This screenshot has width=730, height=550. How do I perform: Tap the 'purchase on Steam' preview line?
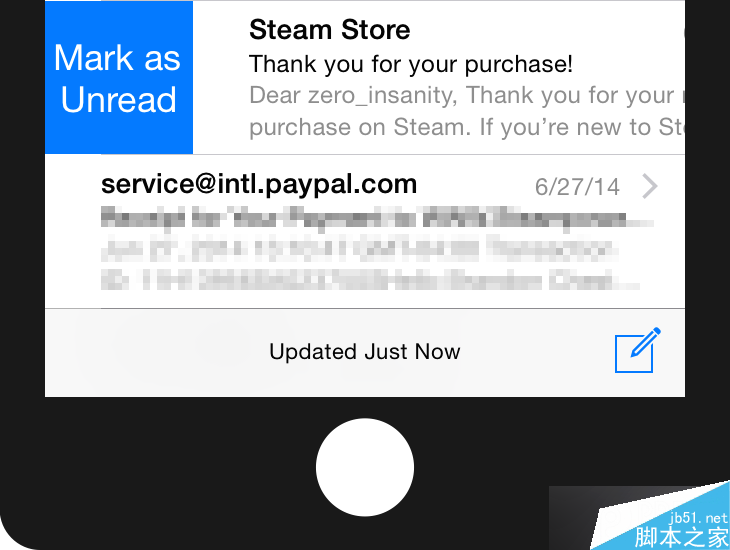tap(466, 127)
